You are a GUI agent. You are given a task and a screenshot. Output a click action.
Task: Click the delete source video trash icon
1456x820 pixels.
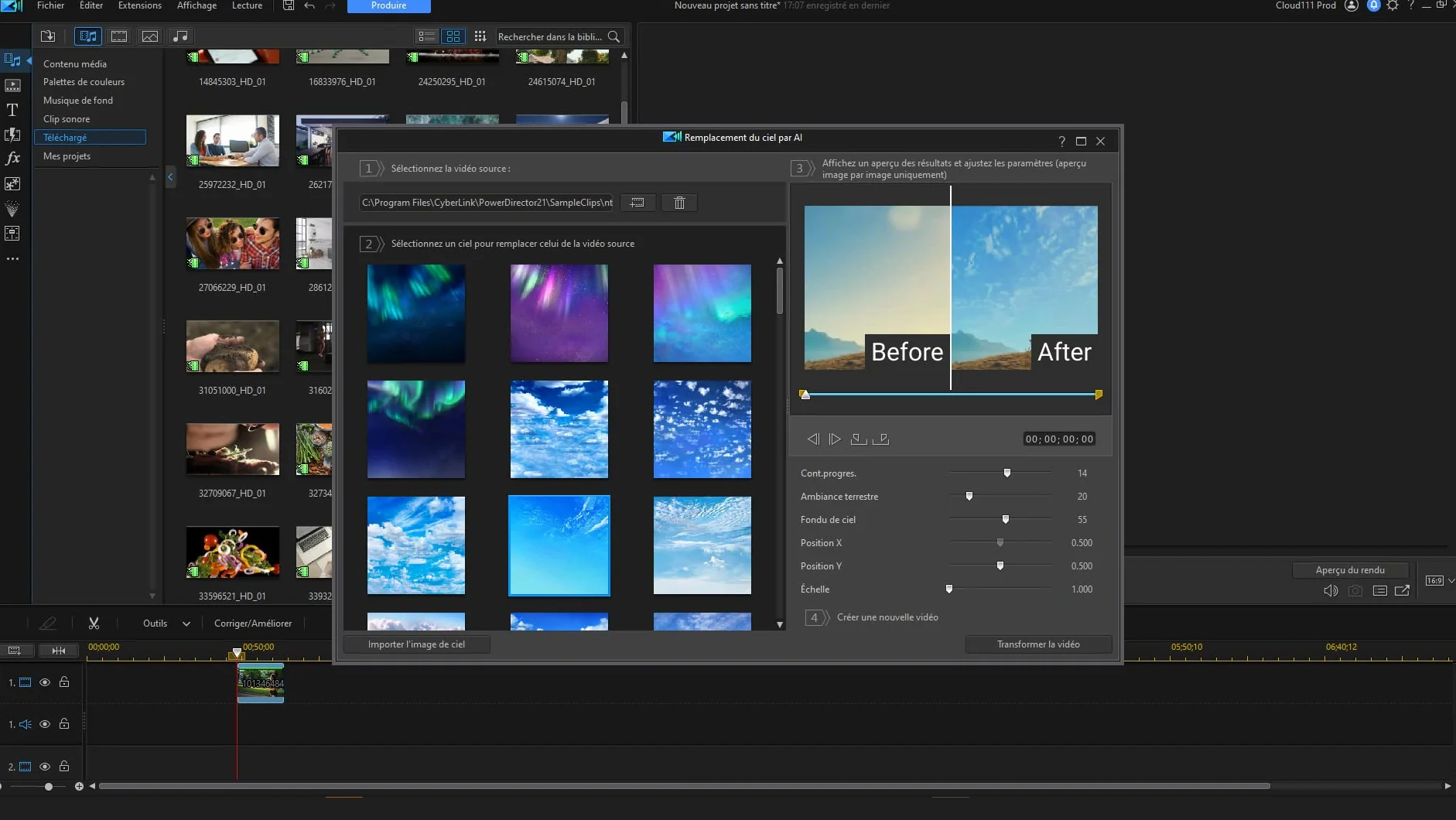(x=679, y=203)
